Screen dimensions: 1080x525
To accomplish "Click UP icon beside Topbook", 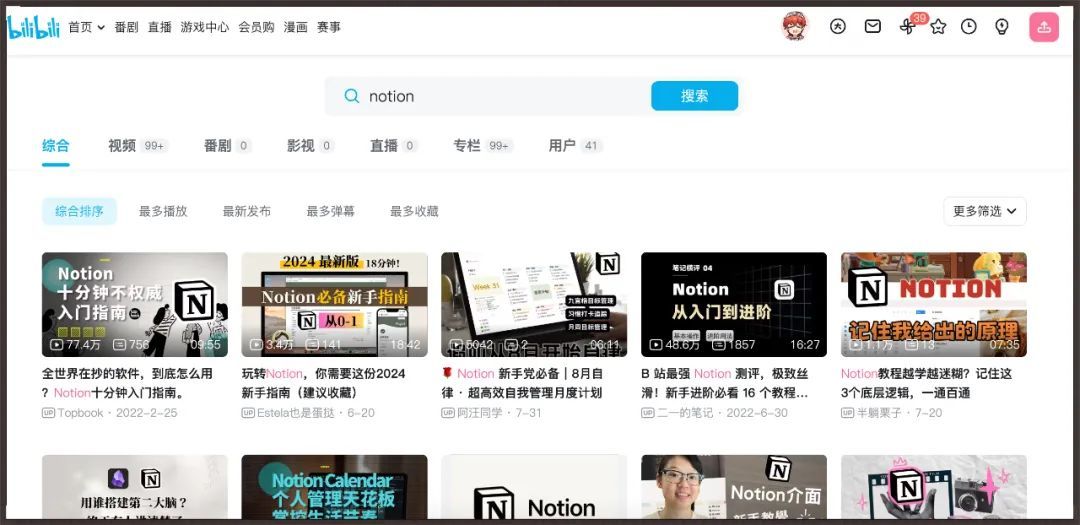I will [48, 413].
